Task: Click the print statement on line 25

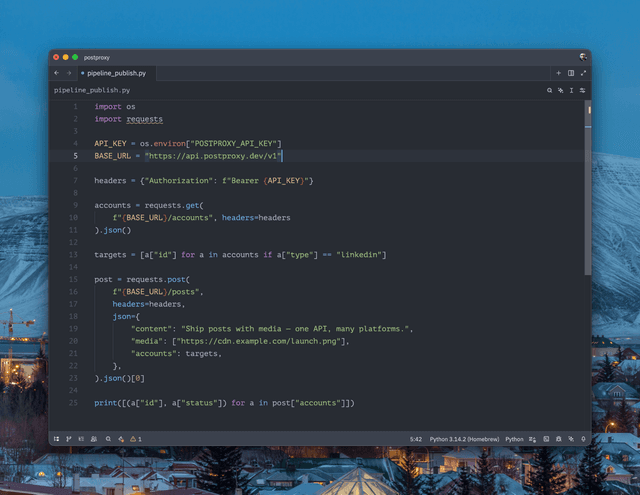Action: coord(224,403)
